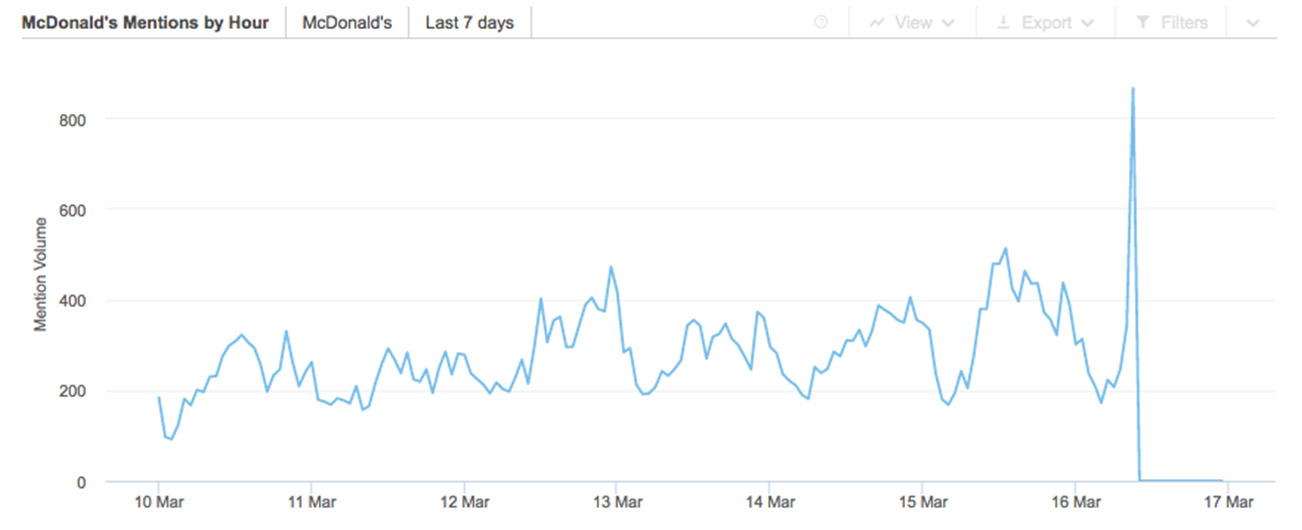The image size is (1302, 530).
Task: Click the help question mark icon
Action: [x=821, y=22]
